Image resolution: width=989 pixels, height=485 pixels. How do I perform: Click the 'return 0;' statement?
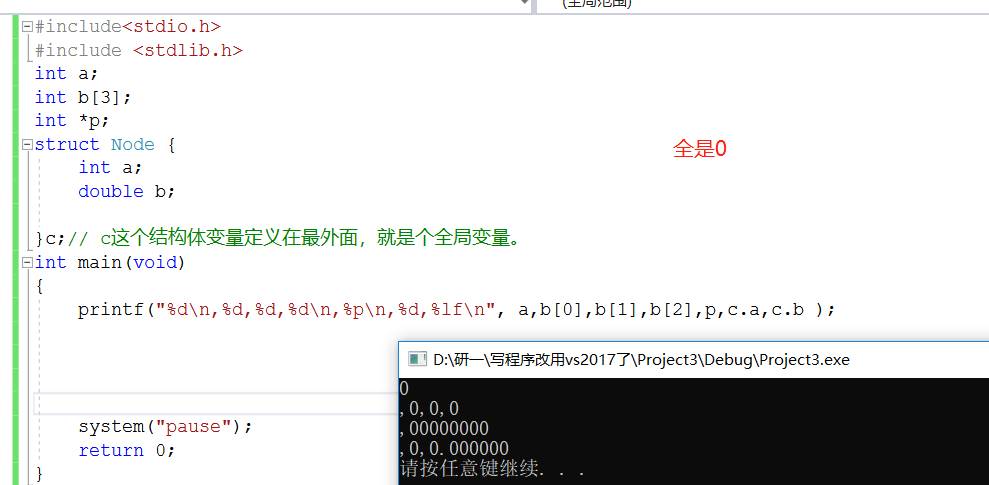(126, 450)
